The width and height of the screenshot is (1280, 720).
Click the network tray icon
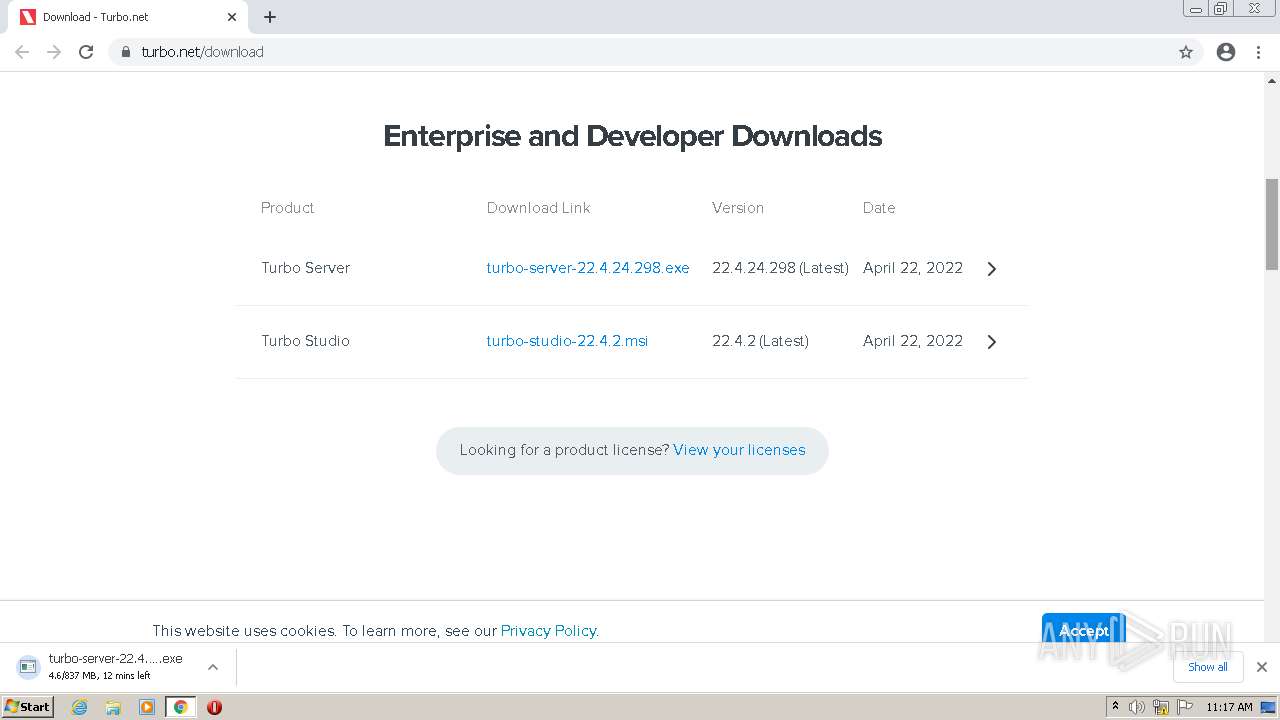[1161, 707]
